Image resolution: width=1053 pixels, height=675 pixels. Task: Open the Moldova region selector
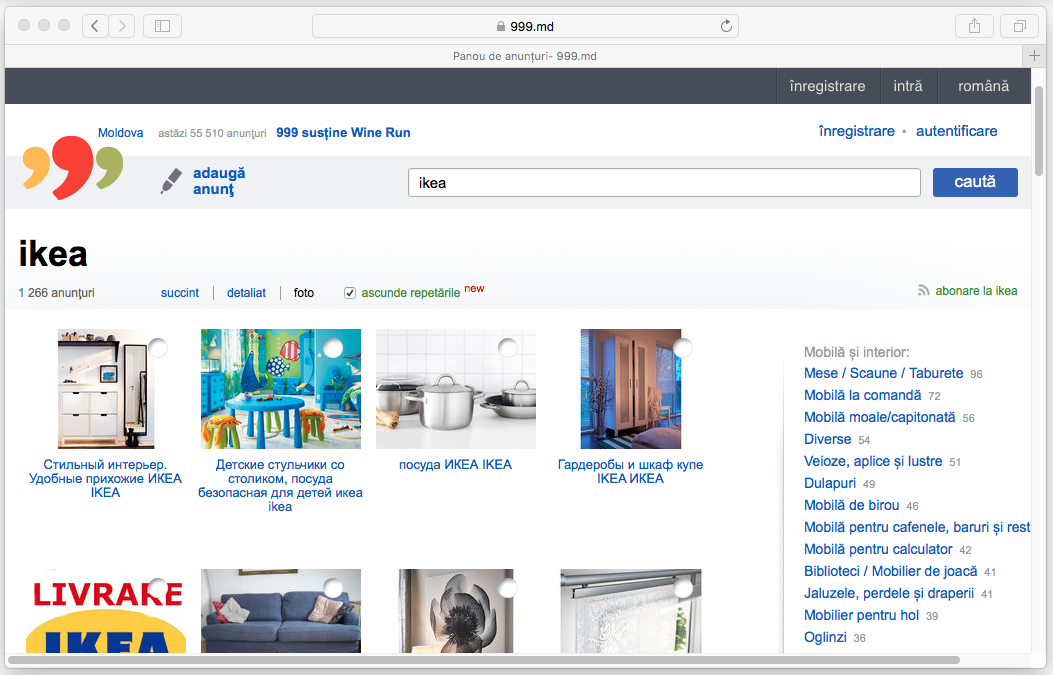click(x=120, y=133)
